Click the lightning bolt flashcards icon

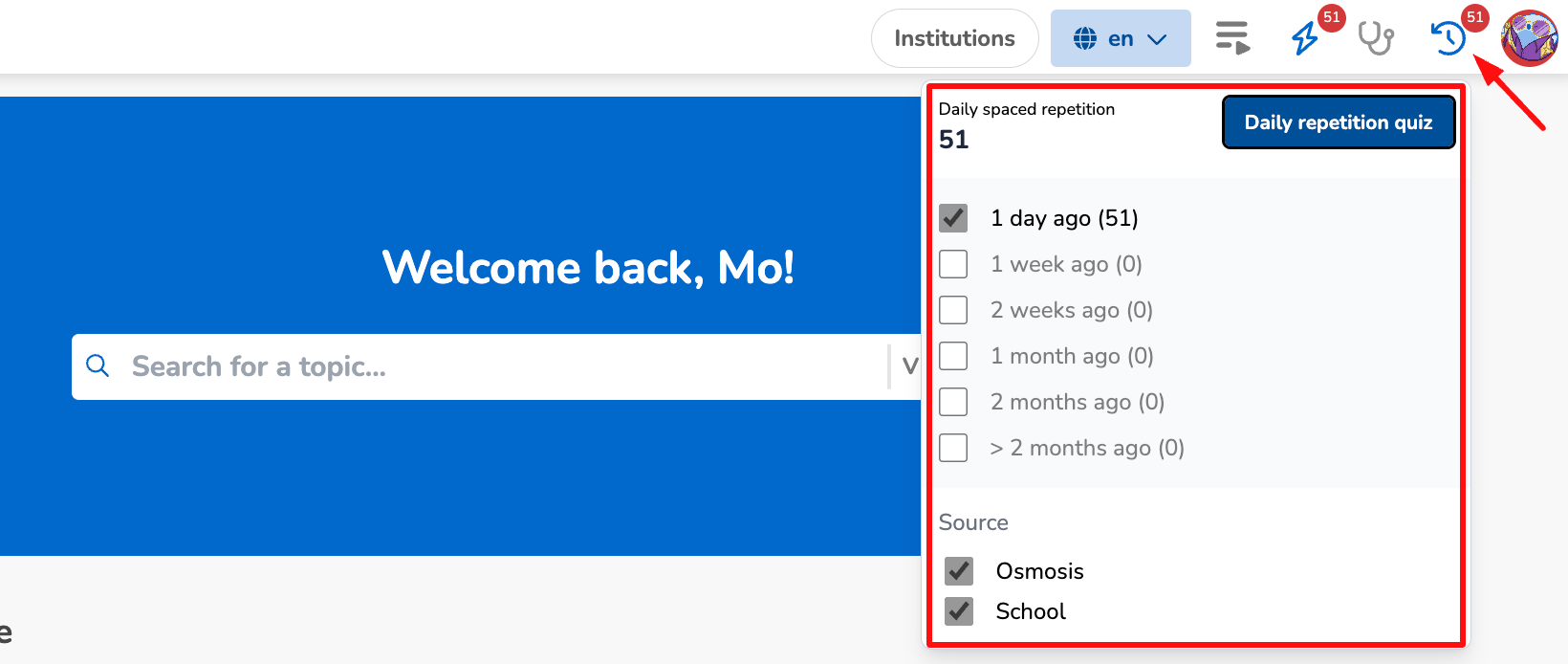pos(1304,38)
